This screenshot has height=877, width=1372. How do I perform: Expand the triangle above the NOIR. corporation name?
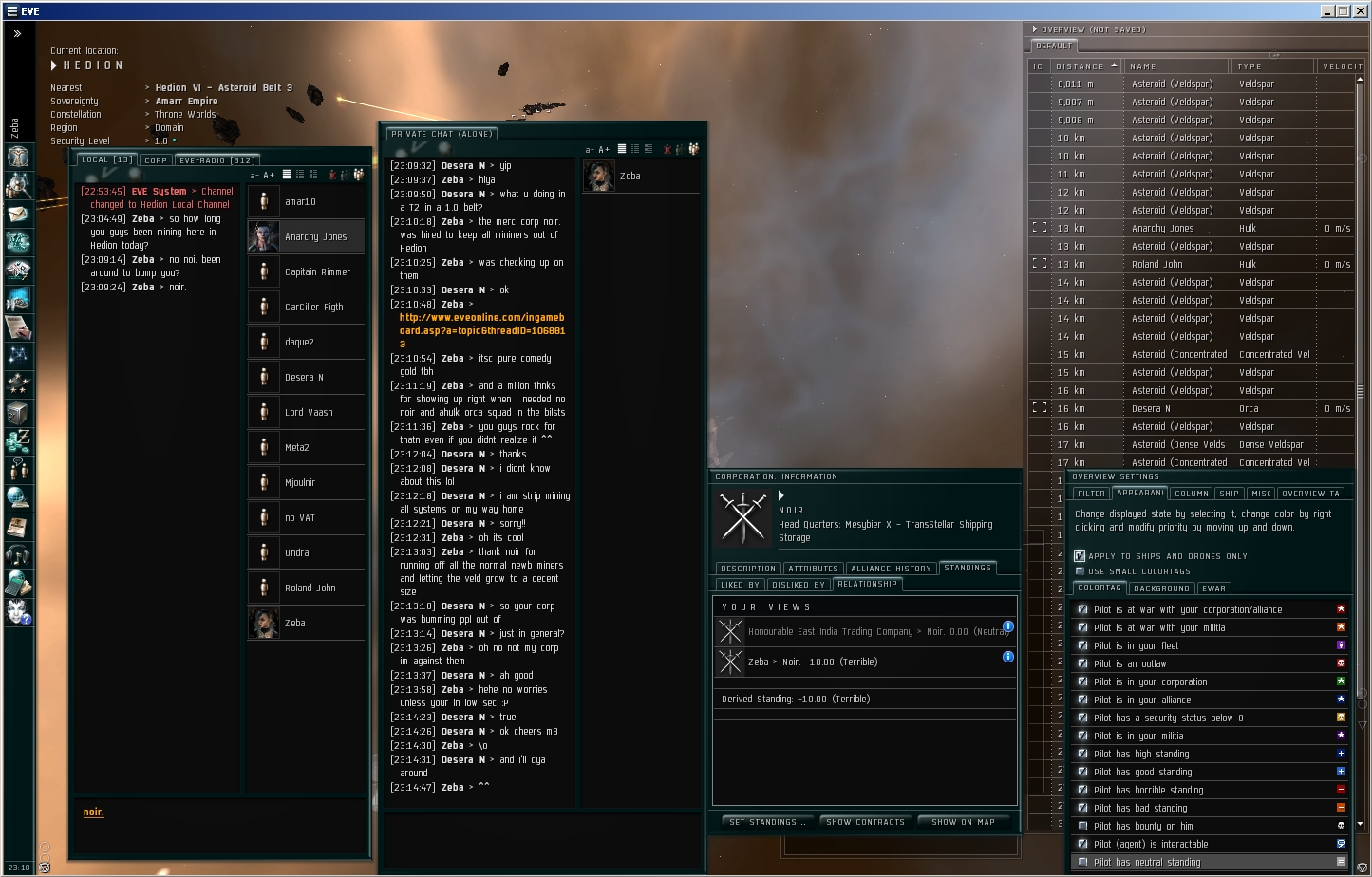tap(781, 495)
